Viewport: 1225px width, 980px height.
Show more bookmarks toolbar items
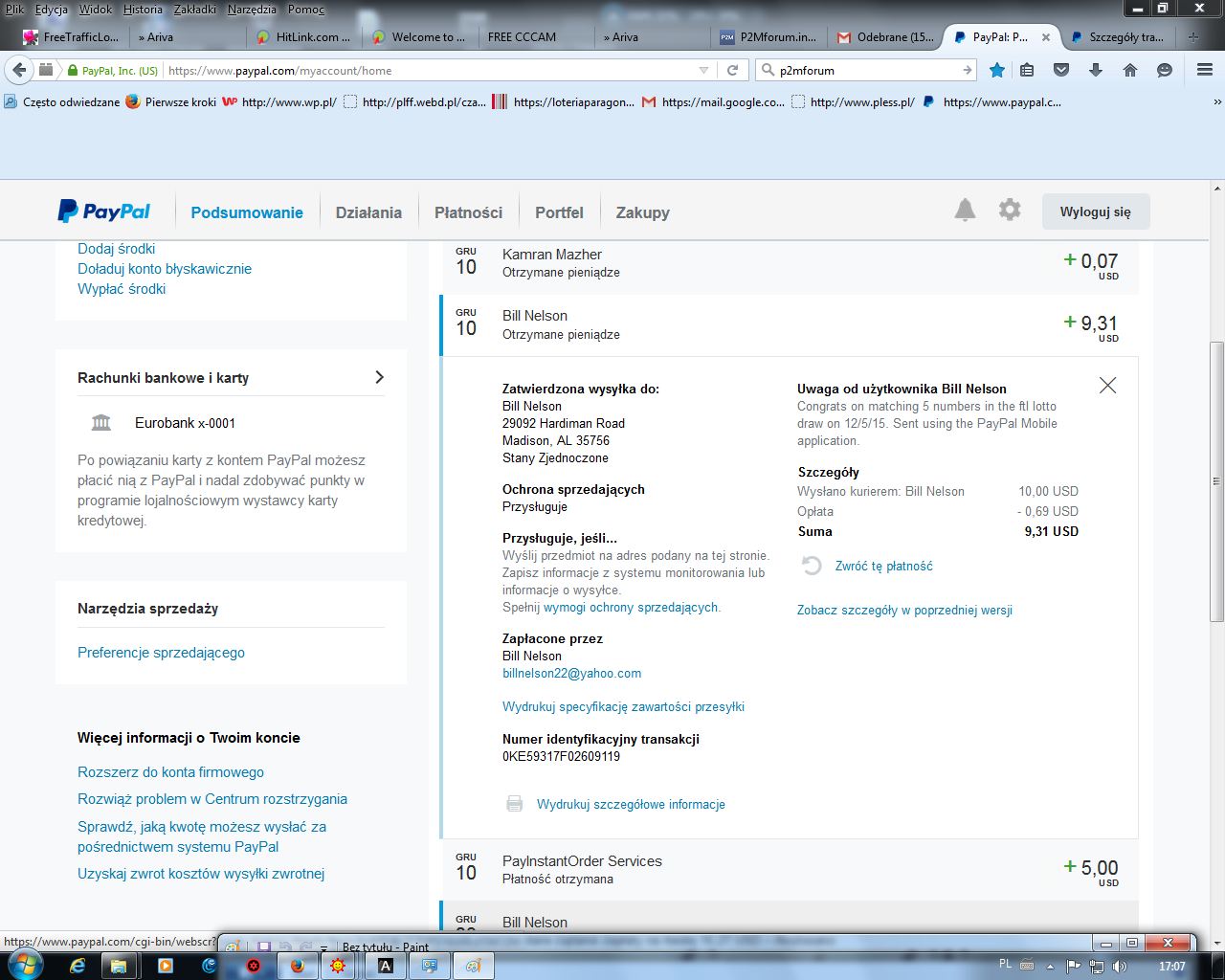click(x=1216, y=101)
